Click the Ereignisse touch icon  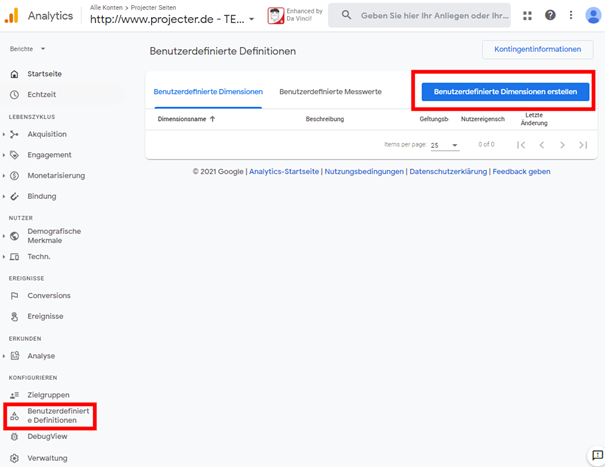click(x=14, y=316)
